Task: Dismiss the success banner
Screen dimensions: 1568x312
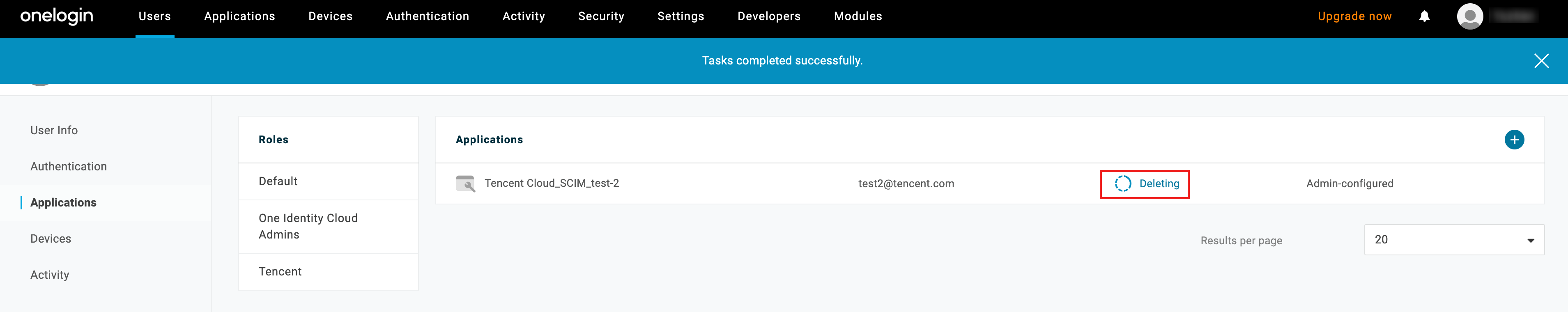Action: pyautogui.click(x=1540, y=61)
